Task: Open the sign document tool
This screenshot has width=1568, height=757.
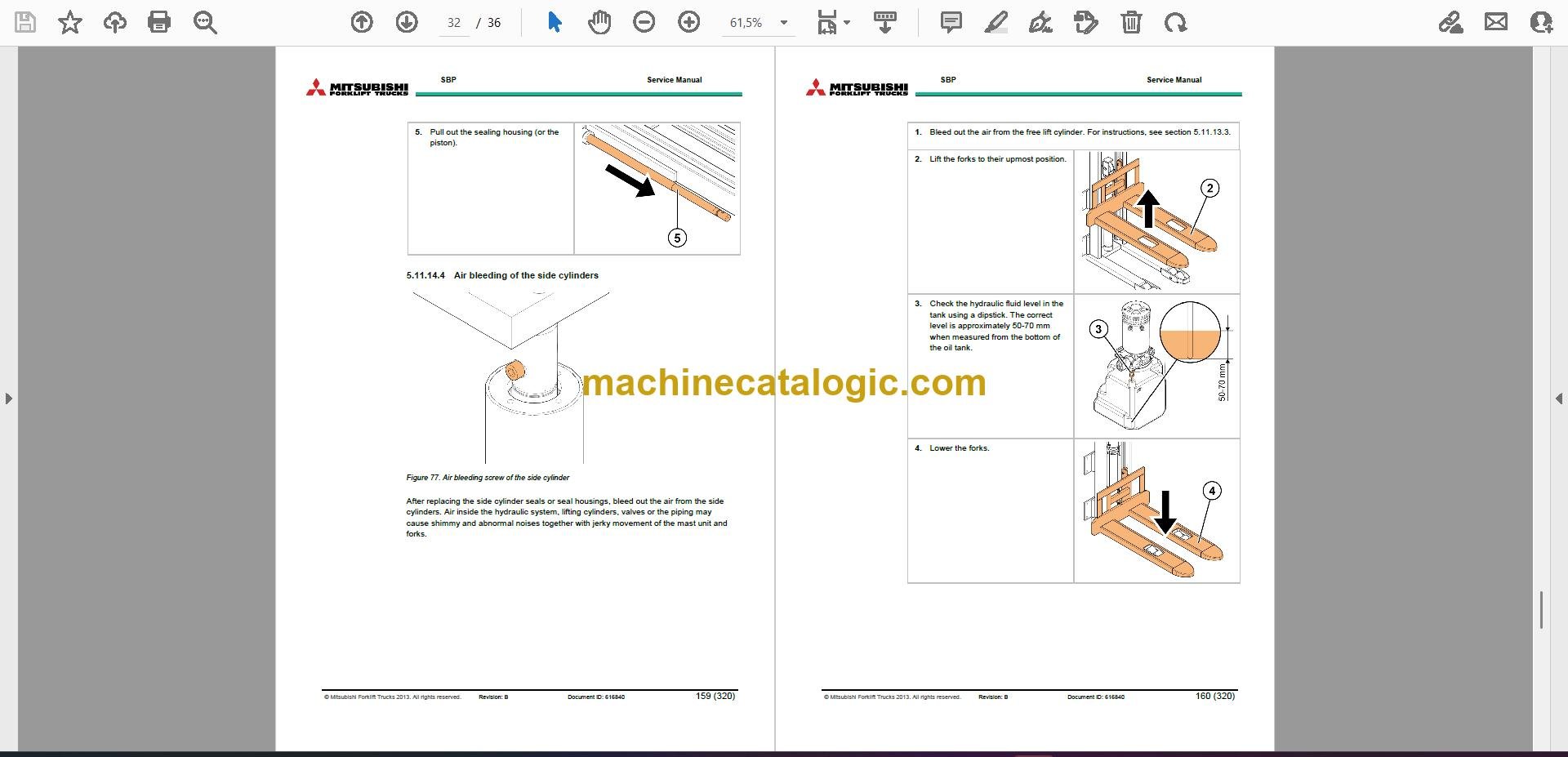Action: click(1040, 22)
